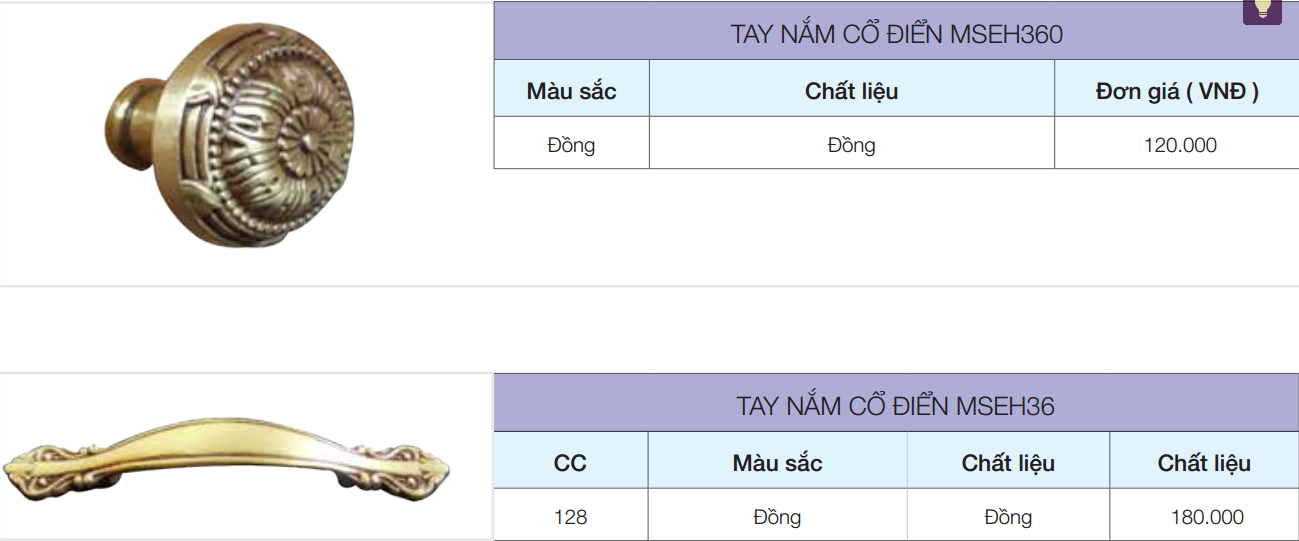This screenshot has height=541, width=1299.
Task: Click the TAY NẮM CỔ ĐIỂN MSEH360 title
Action: point(896,34)
